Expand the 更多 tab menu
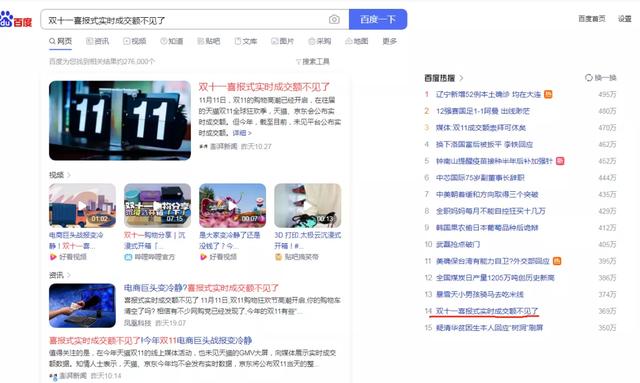This screenshot has height=383, width=640. point(390,41)
